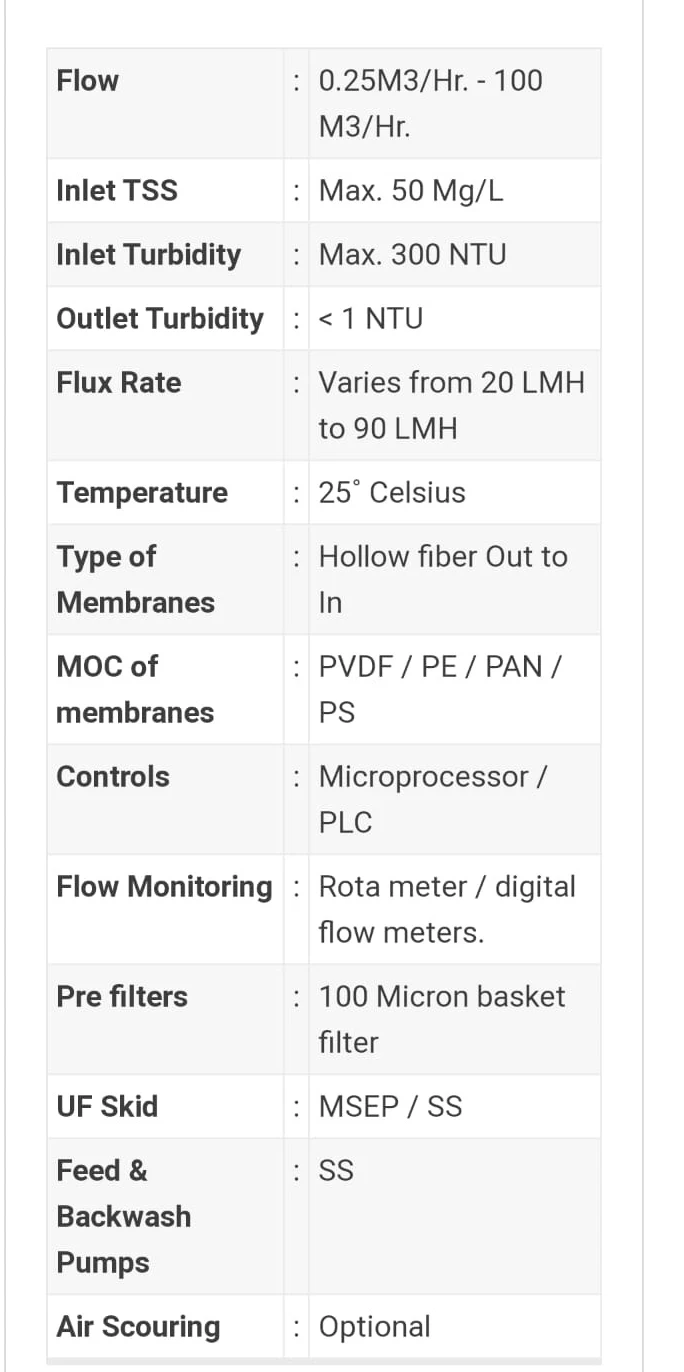Select the < 1 NTU value
Image resolution: width=684 pixels, height=1372 pixels.
[x=371, y=318]
